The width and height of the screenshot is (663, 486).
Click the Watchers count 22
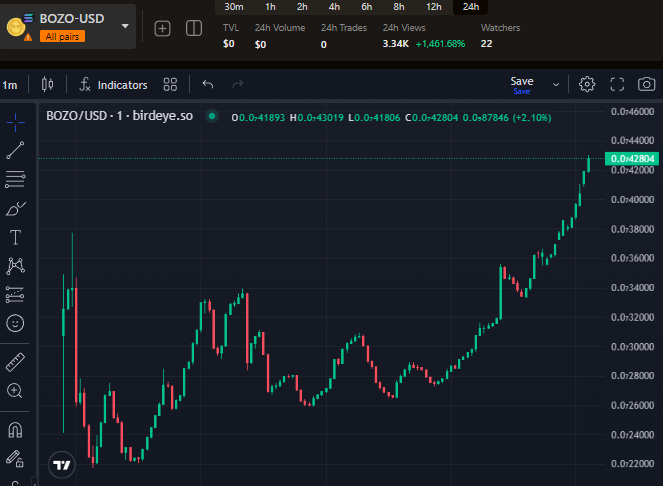click(x=486, y=44)
